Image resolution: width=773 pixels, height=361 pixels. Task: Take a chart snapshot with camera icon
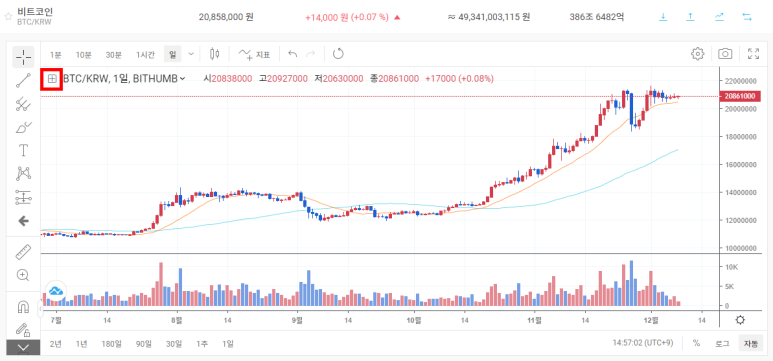[x=725, y=54]
